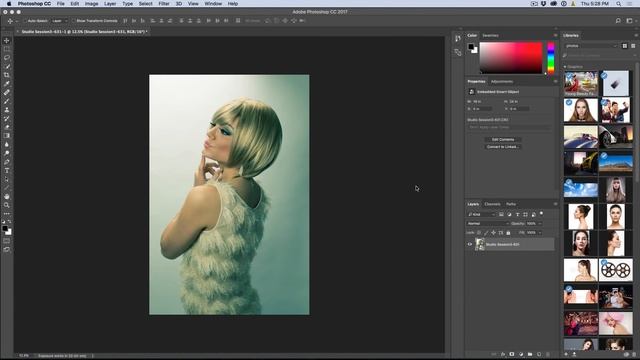Select the Crop tool

tap(7, 75)
